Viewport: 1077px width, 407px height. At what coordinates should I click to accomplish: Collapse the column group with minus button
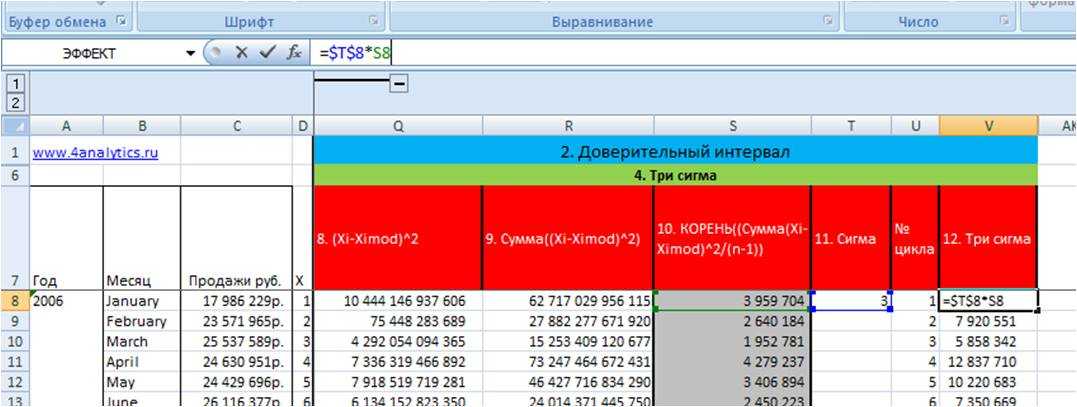coord(399,83)
